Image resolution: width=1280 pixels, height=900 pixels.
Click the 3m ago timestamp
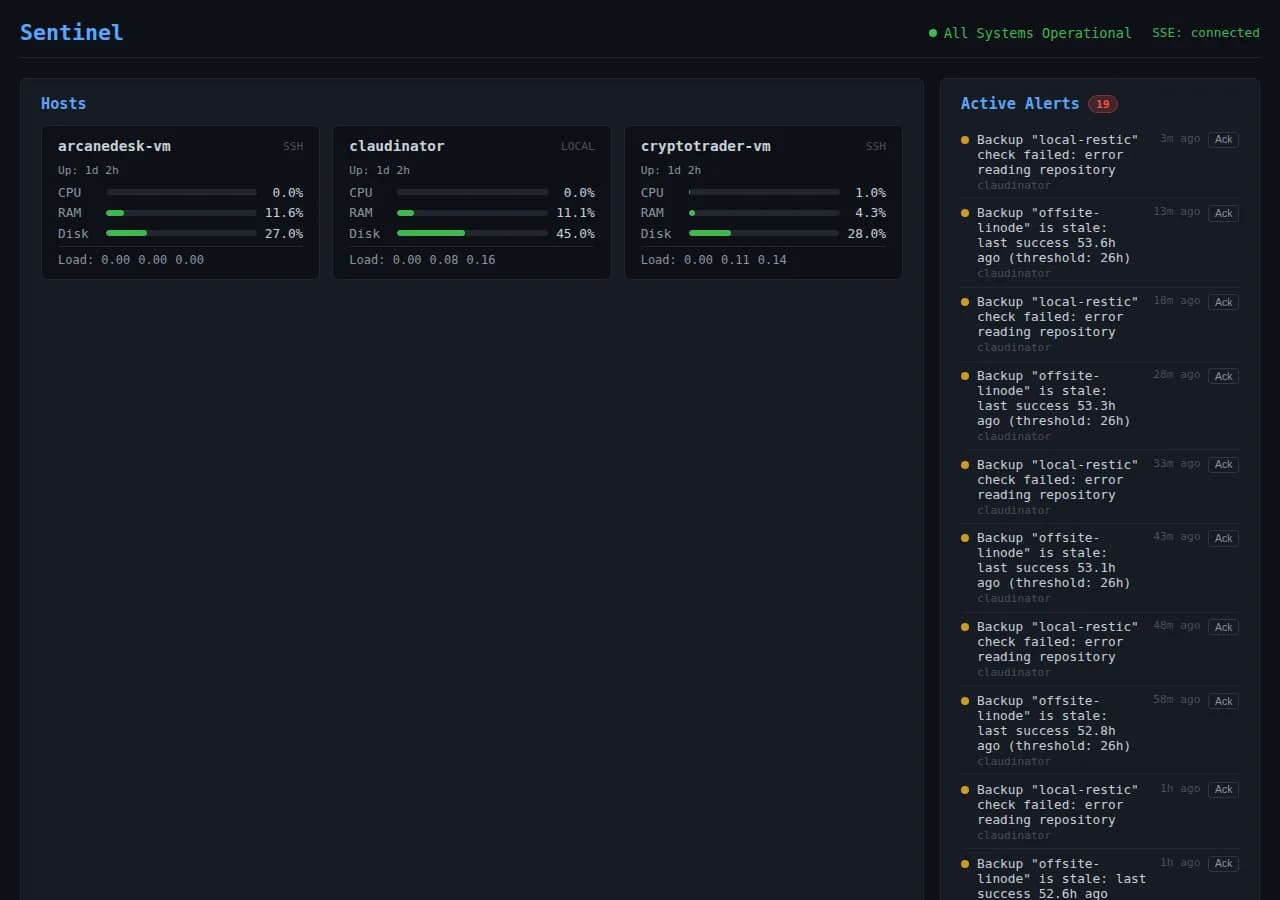coord(1180,139)
